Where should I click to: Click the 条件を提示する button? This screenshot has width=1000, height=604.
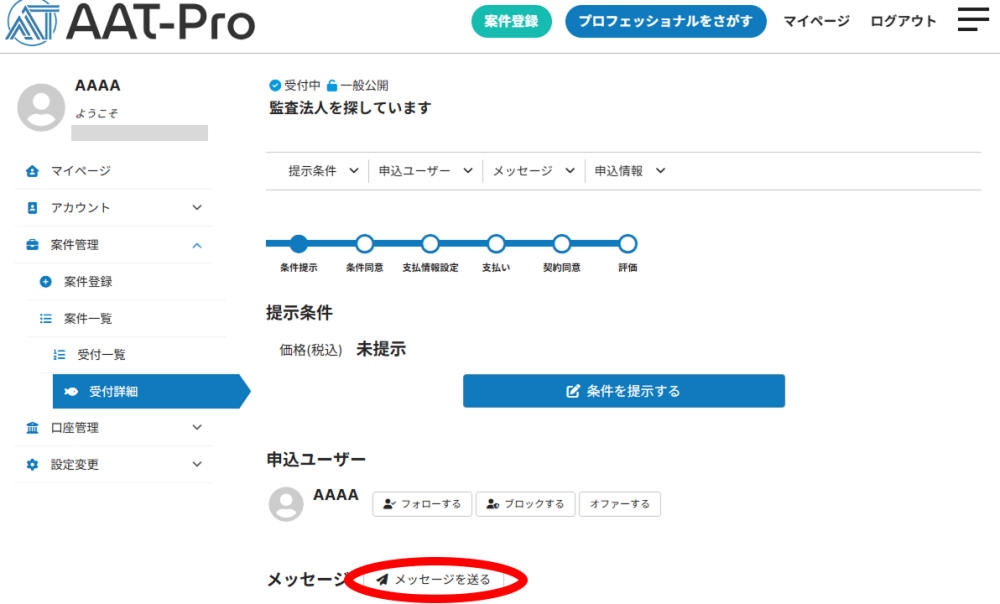click(x=623, y=391)
